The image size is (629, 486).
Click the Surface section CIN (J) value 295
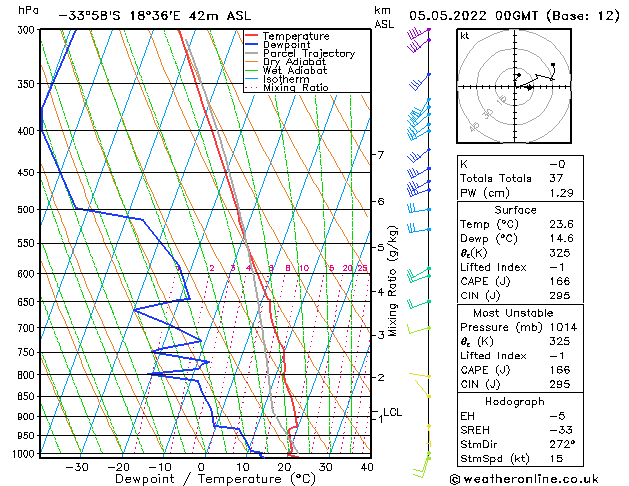tap(560, 296)
